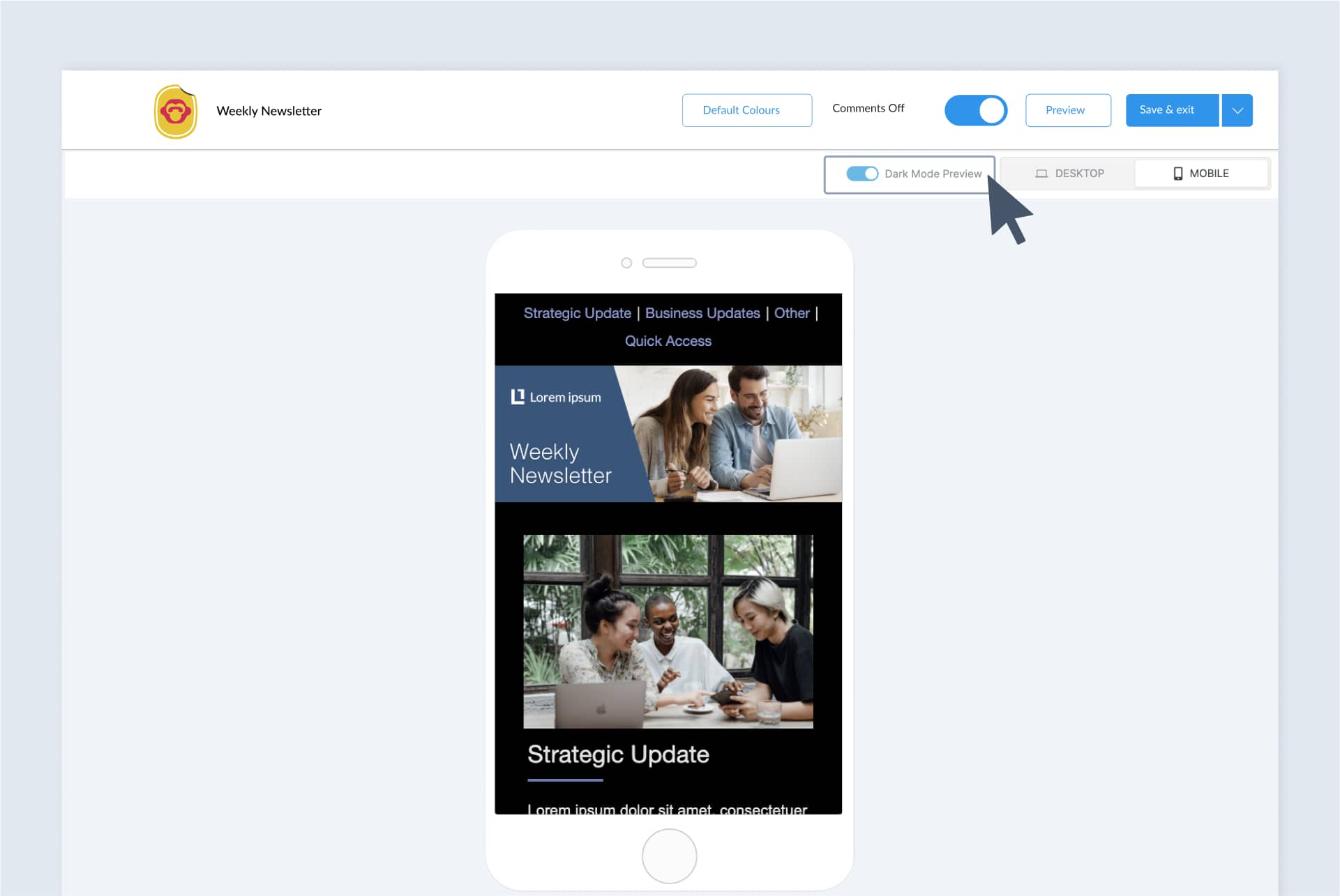1340x896 pixels.
Task: Click the Strategic Update image thumbnail
Action: (668, 631)
